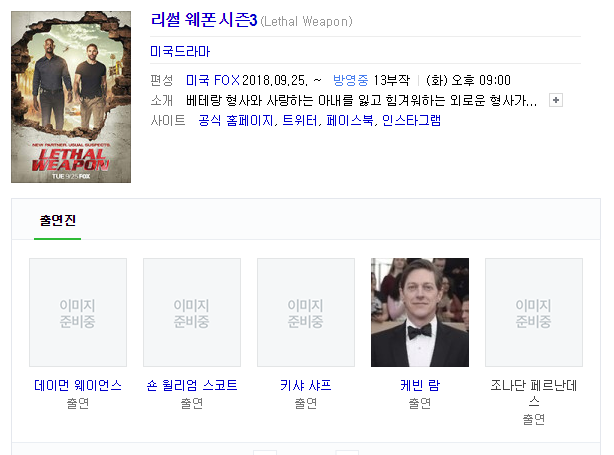
Task: Click the 13부작 episode count text
Action: click(x=391, y=80)
